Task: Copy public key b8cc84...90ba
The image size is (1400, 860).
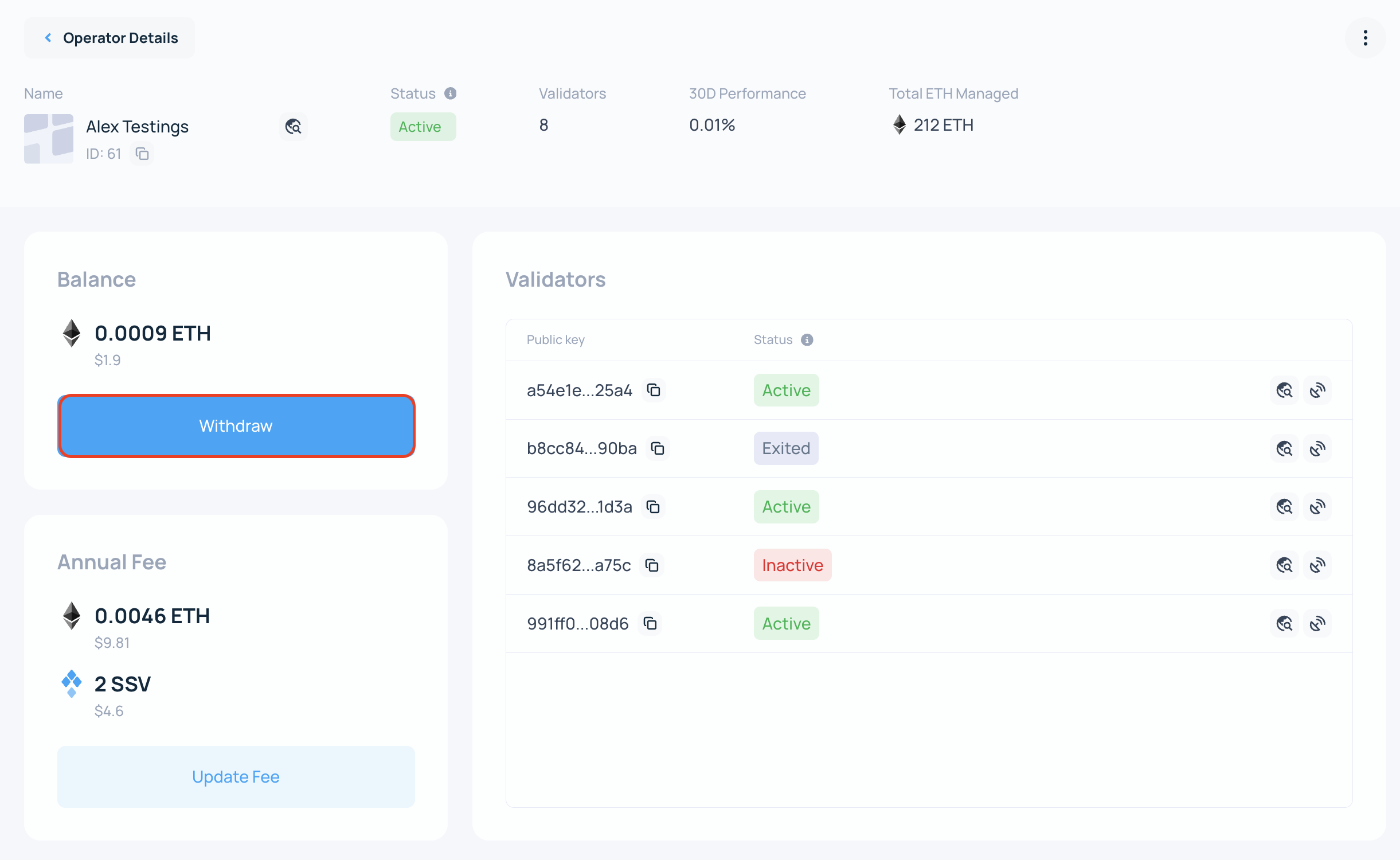Action: pos(658,448)
